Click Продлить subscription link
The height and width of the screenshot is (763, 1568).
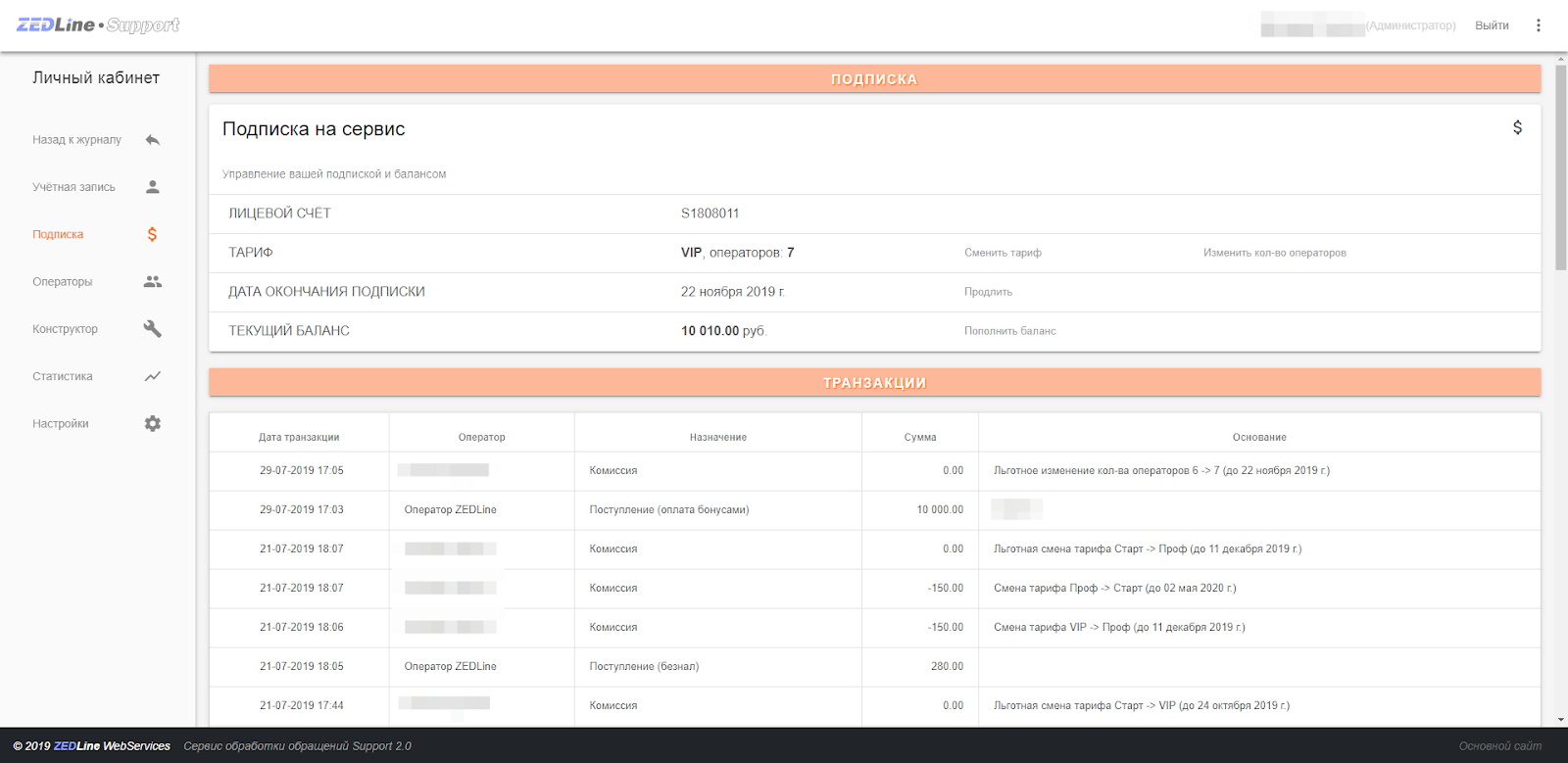coord(988,292)
